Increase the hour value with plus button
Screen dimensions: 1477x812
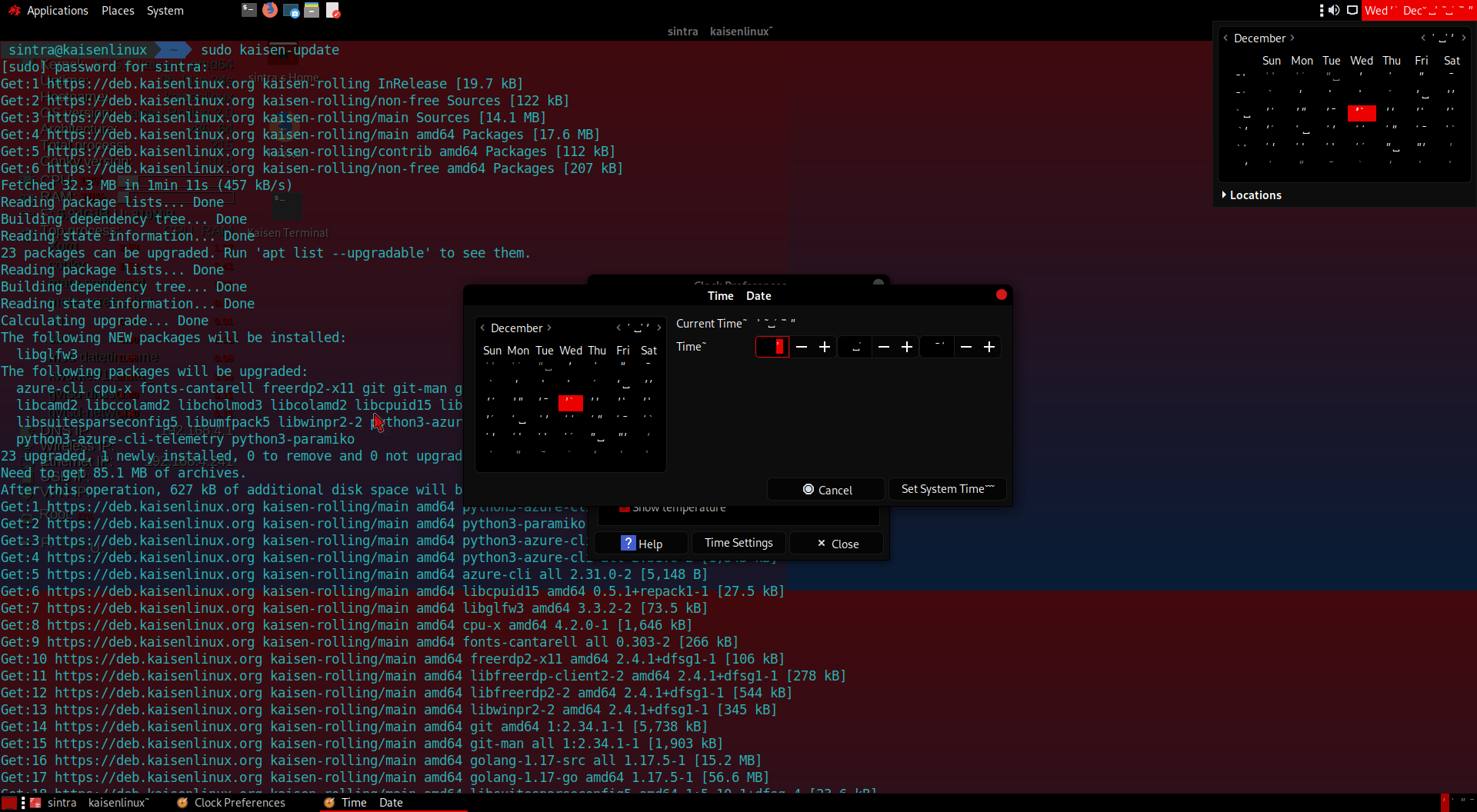tap(825, 347)
